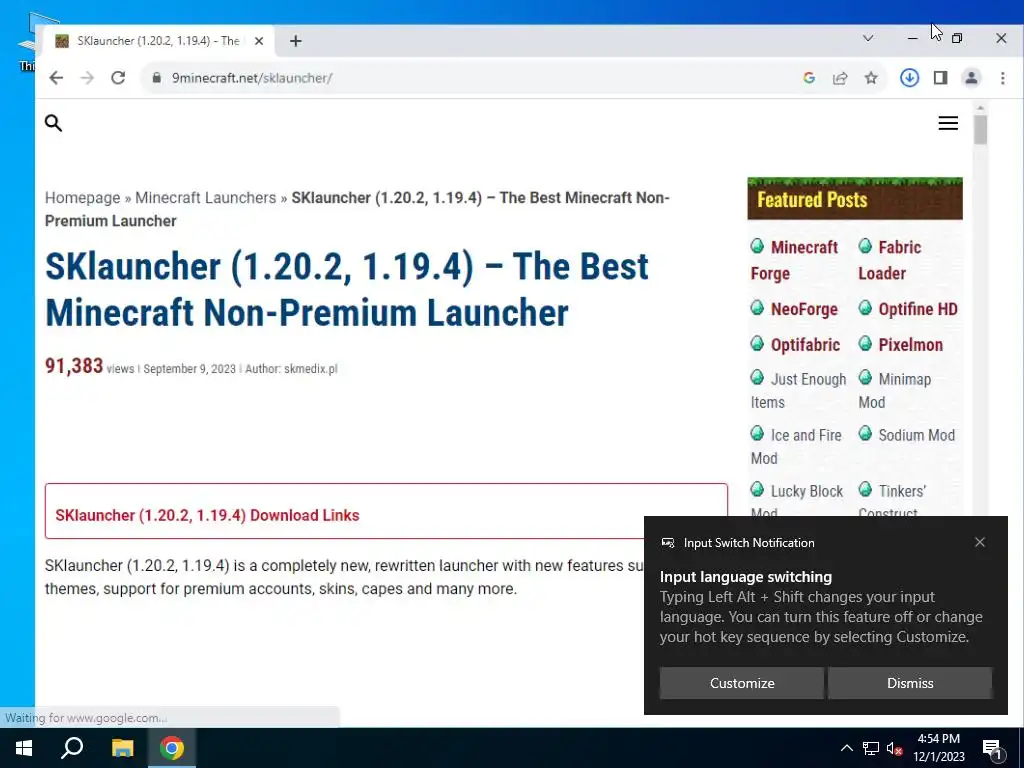
Task: Open the Fabric Loader featured post
Action: coord(890,260)
